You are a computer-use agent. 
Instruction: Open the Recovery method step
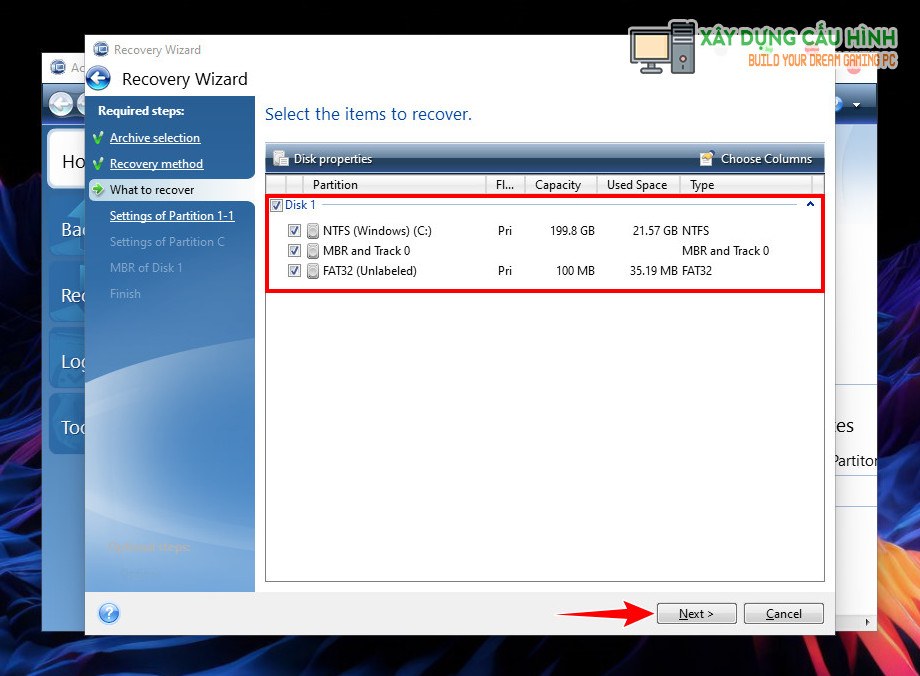tap(156, 164)
